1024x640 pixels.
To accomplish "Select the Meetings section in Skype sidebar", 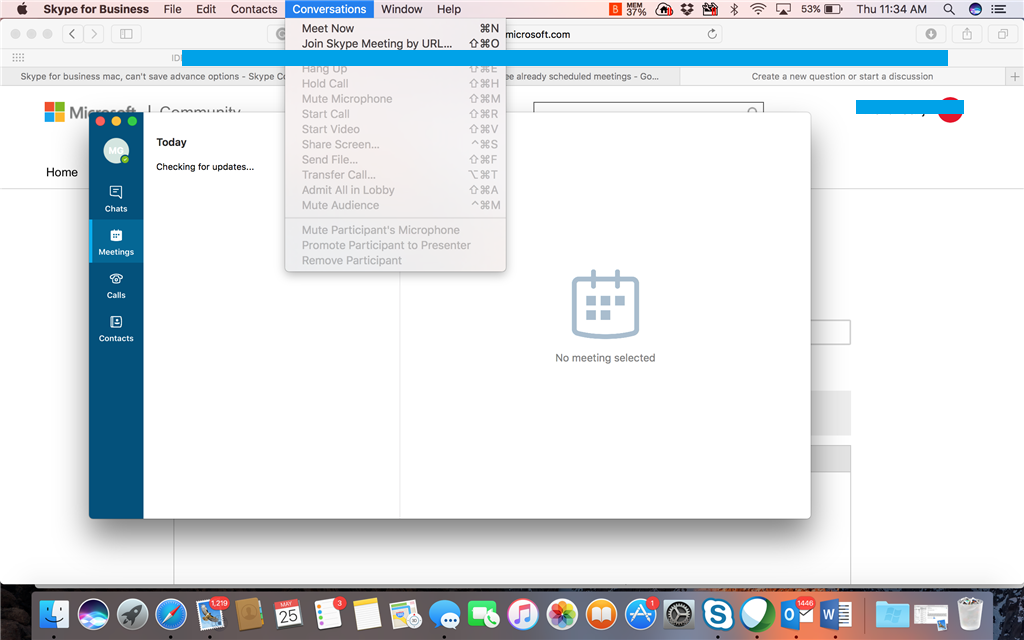I will coord(116,242).
